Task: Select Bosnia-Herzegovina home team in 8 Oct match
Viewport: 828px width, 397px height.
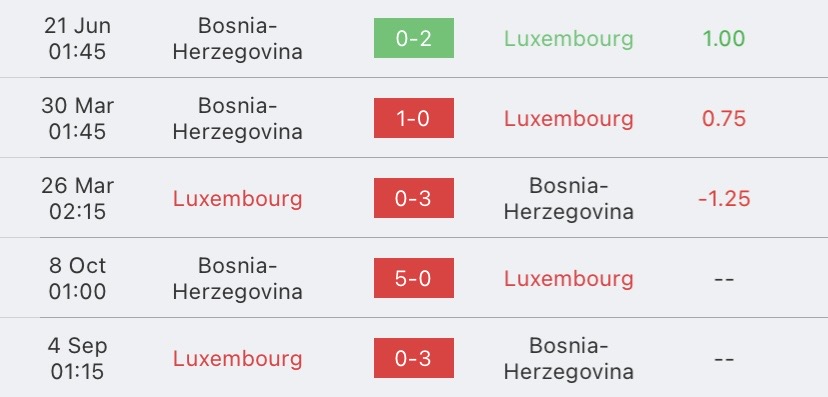Action: [x=237, y=279]
